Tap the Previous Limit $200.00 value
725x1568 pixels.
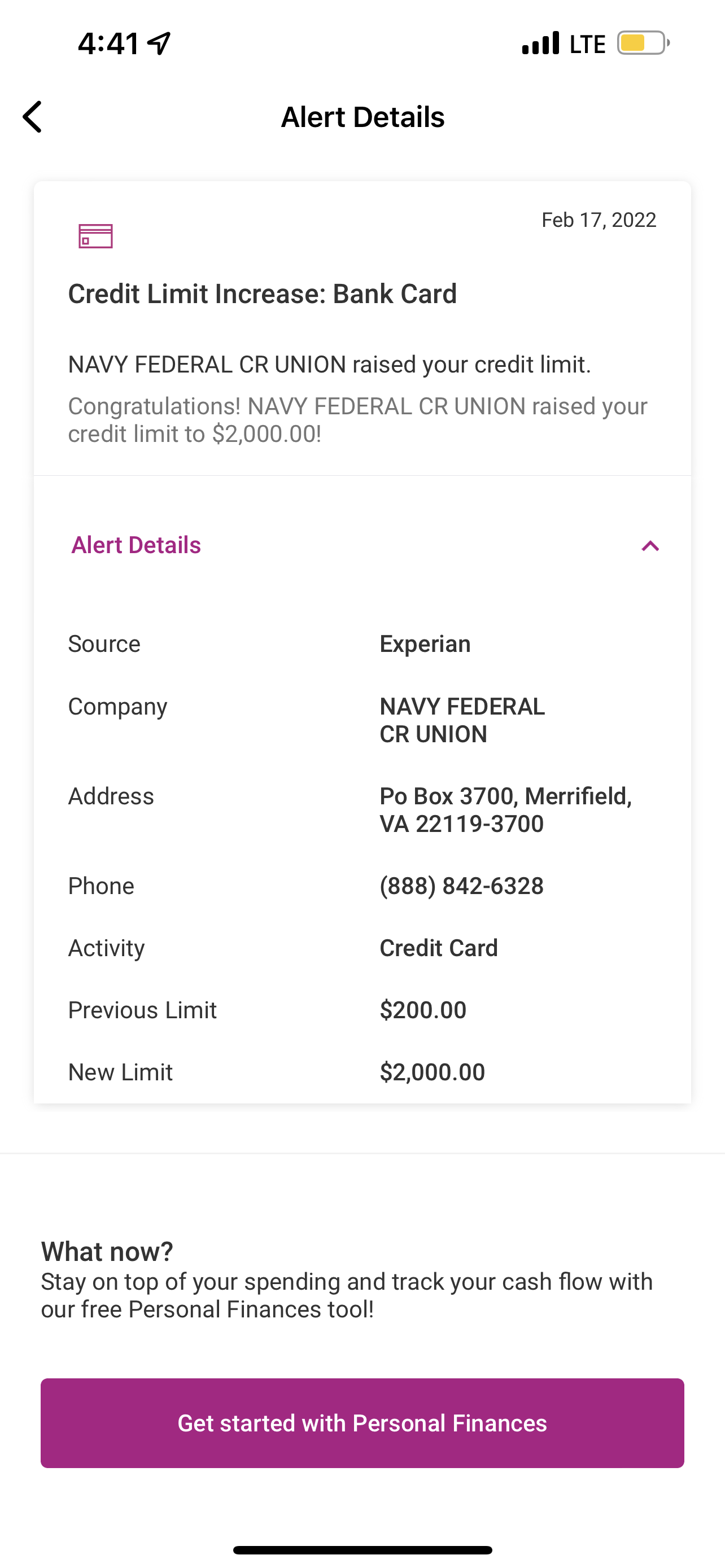(x=423, y=1010)
